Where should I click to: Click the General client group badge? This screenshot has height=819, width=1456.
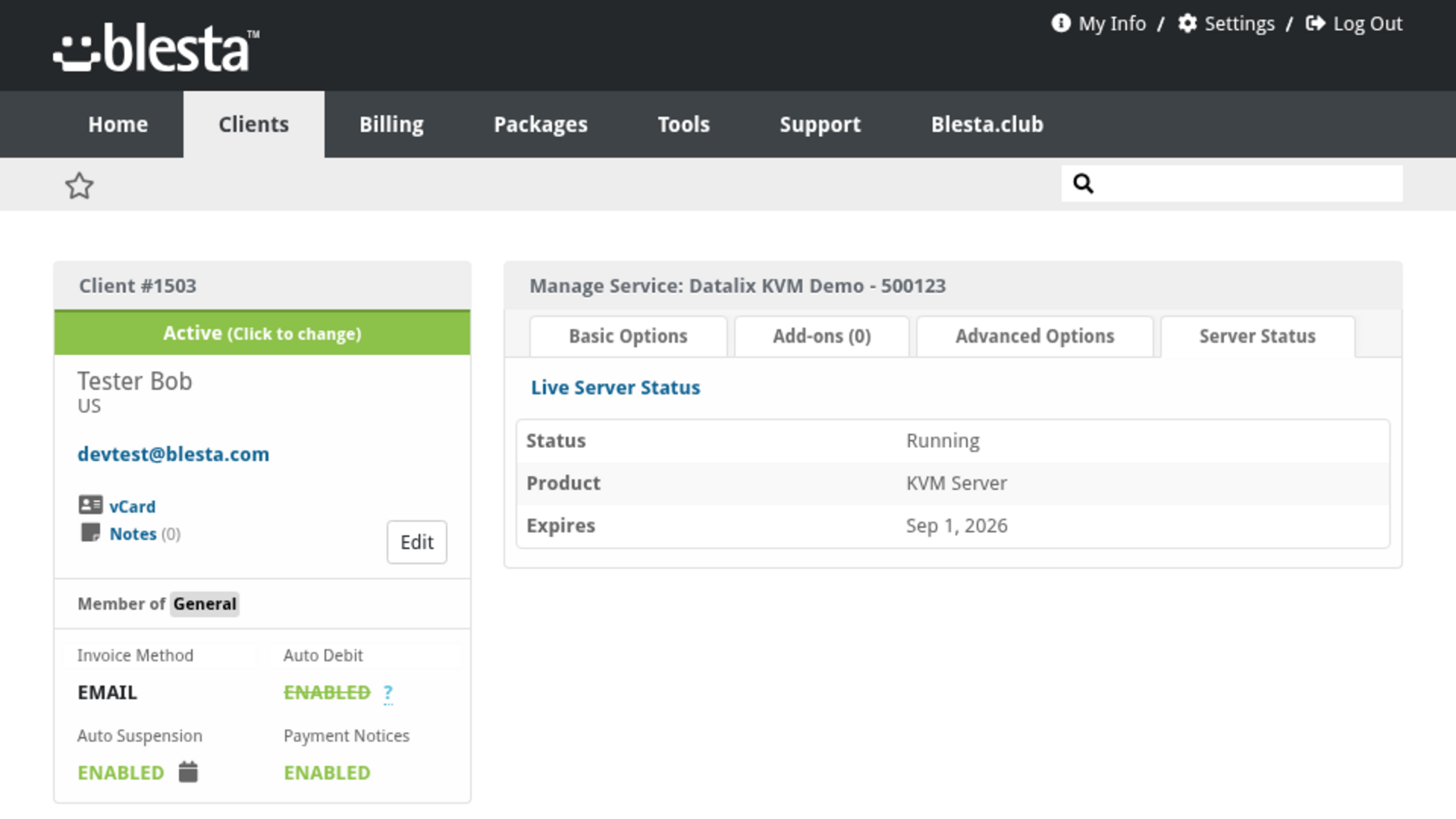coord(205,604)
